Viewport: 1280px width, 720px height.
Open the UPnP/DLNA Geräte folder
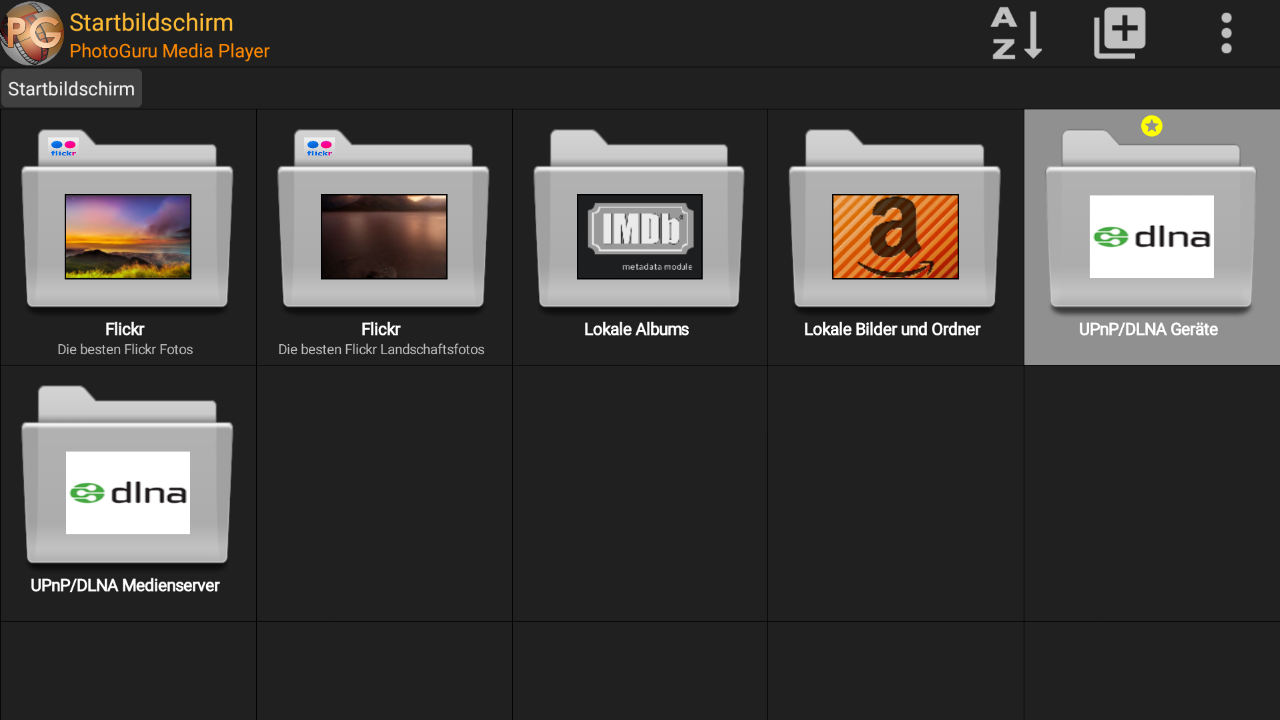click(1152, 238)
